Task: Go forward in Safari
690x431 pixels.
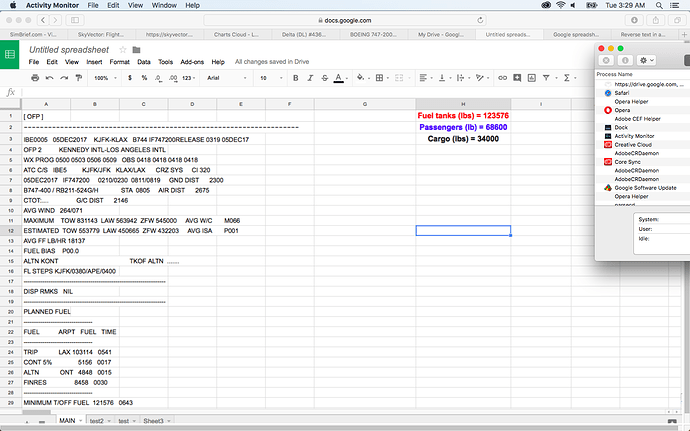Action: coord(55,20)
